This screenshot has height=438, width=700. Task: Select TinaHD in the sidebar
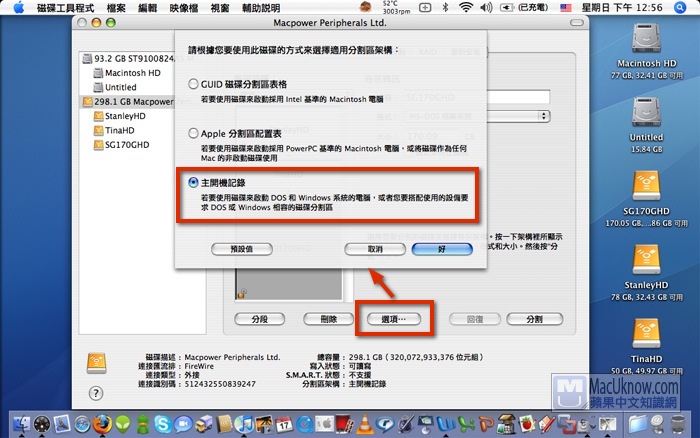pyautogui.click(x=114, y=130)
